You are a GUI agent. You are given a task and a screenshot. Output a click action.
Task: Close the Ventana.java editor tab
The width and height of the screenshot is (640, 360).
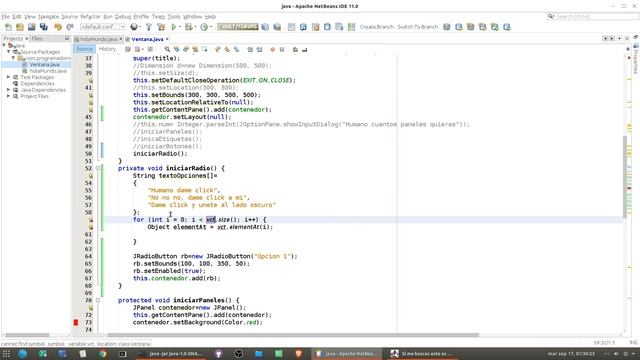coord(167,39)
